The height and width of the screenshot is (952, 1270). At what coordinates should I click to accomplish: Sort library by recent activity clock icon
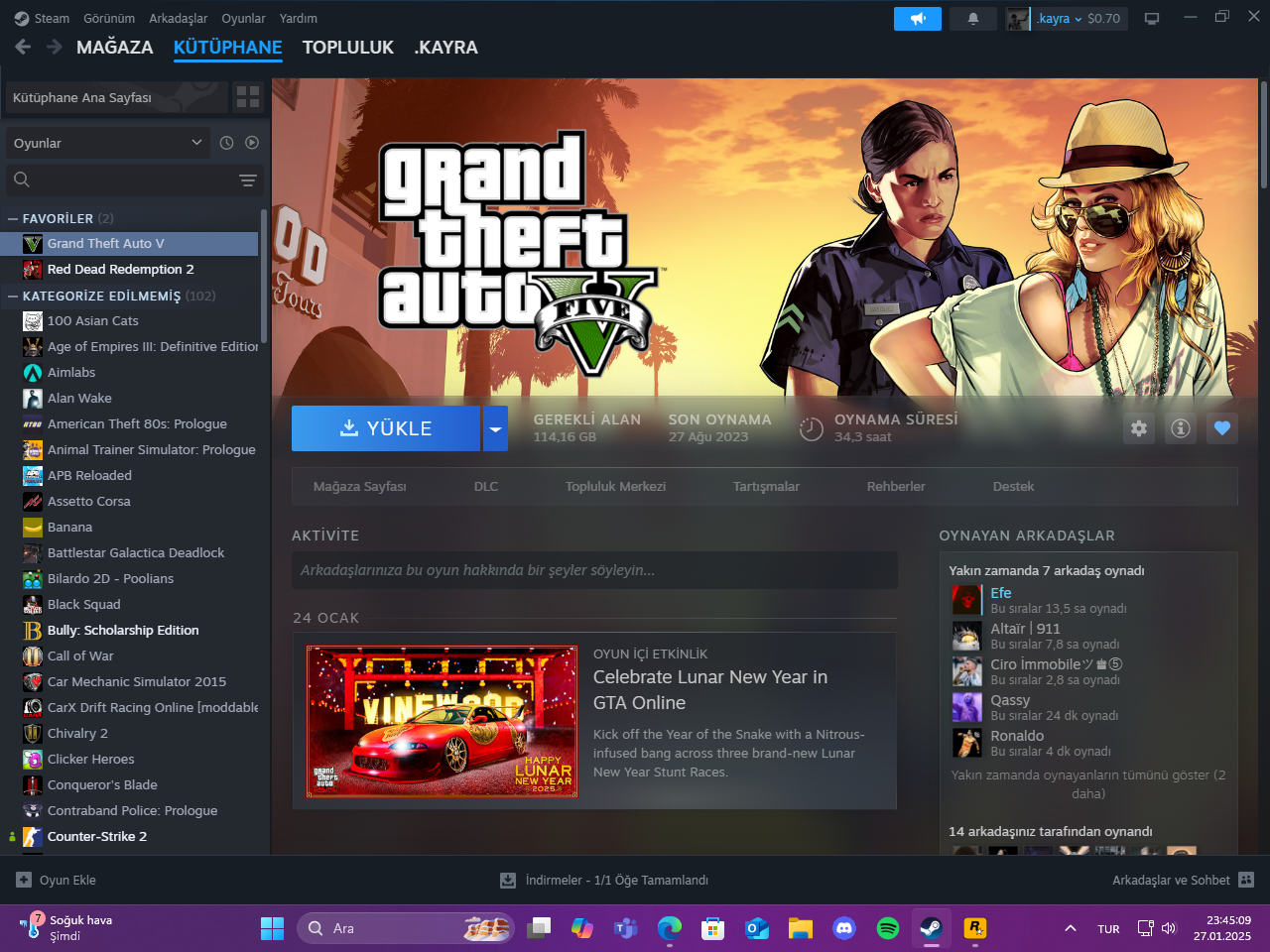pyautogui.click(x=226, y=143)
